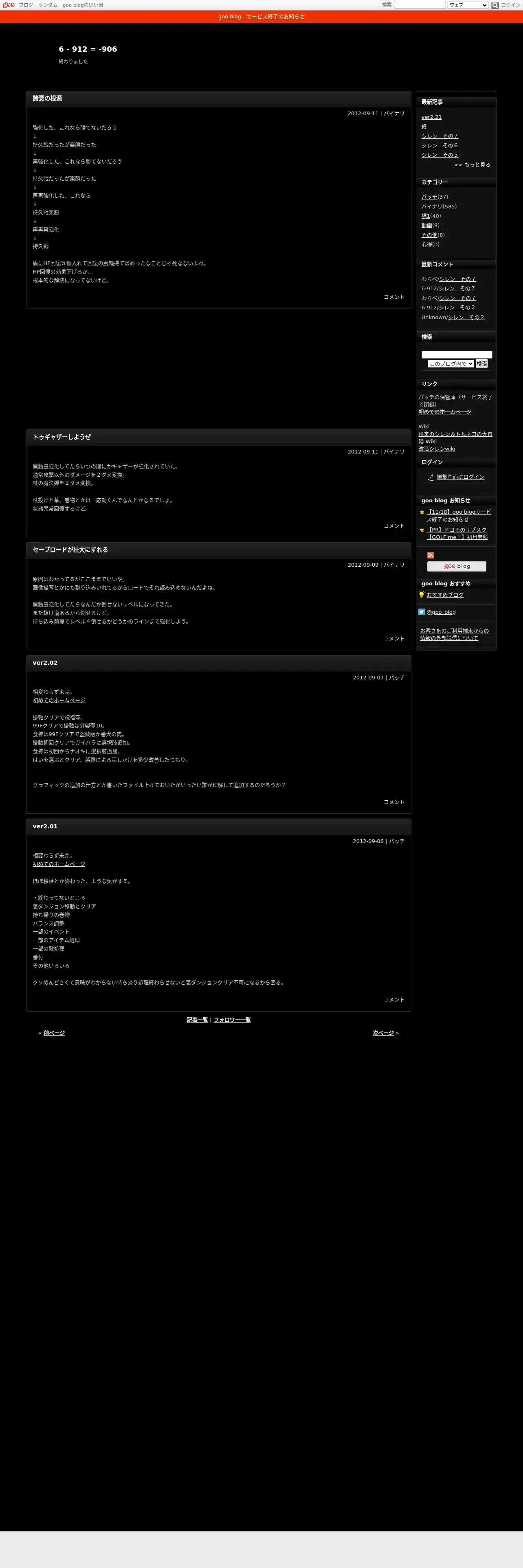
Task: Go to 次ページ
Action: click(x=383, y=1033)
